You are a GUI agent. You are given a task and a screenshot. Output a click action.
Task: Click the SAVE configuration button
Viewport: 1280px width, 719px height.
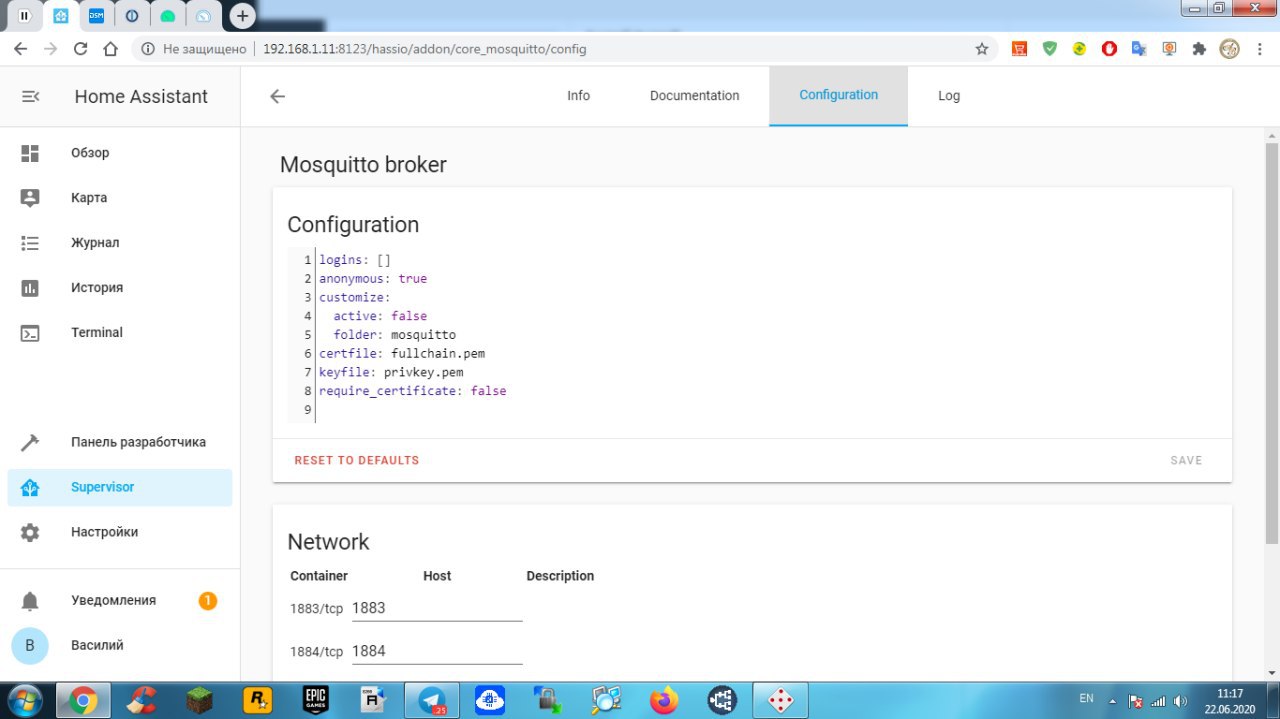coord(1186,461)
